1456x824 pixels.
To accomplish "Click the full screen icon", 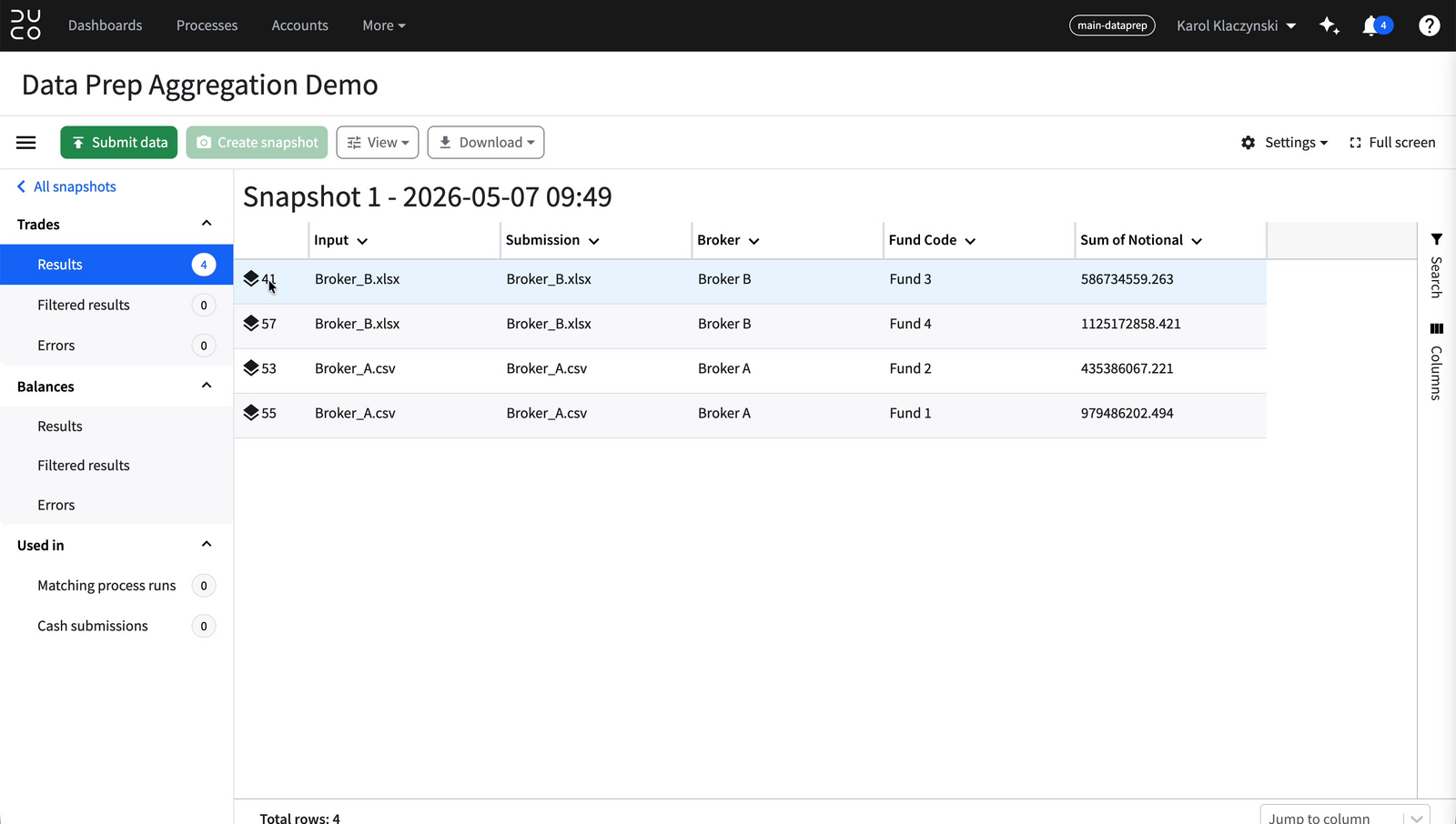I will [1356, 143].
